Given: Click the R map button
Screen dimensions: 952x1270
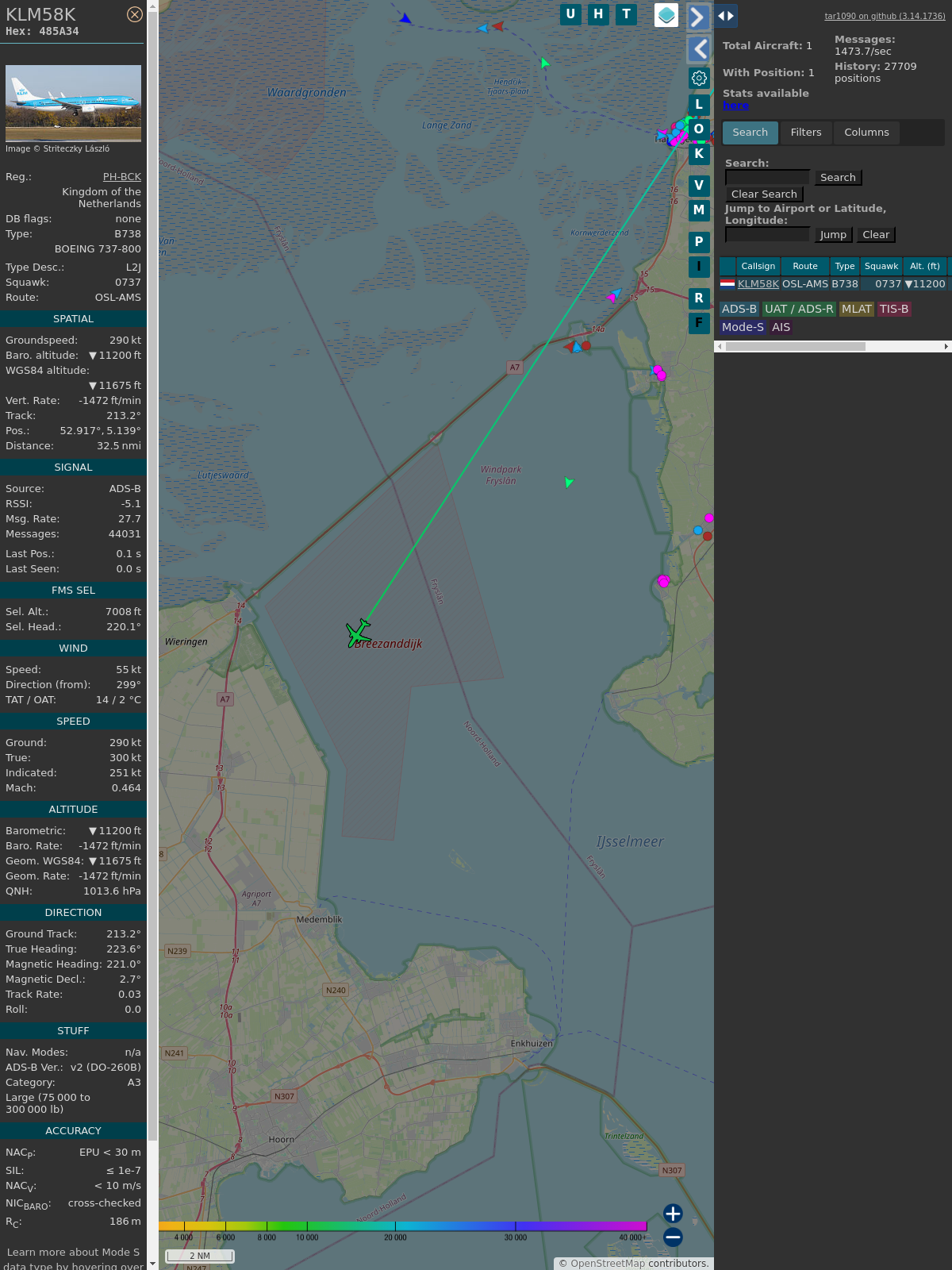Looking at the screenshot, I should click(699, 298).
